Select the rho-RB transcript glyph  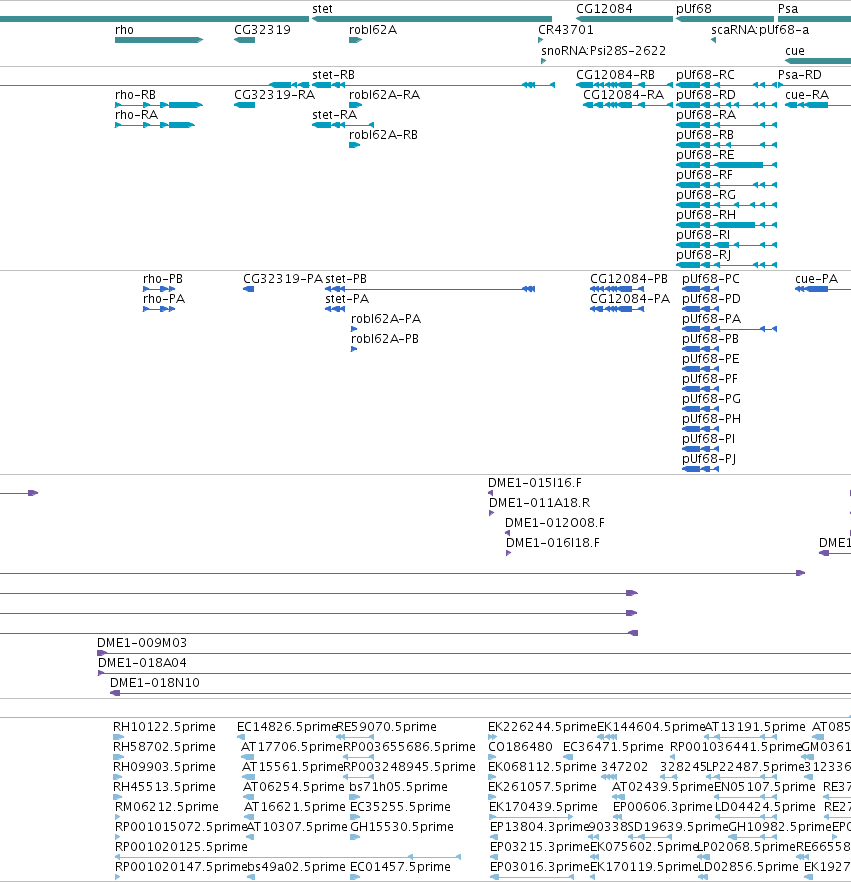[159, 105]
